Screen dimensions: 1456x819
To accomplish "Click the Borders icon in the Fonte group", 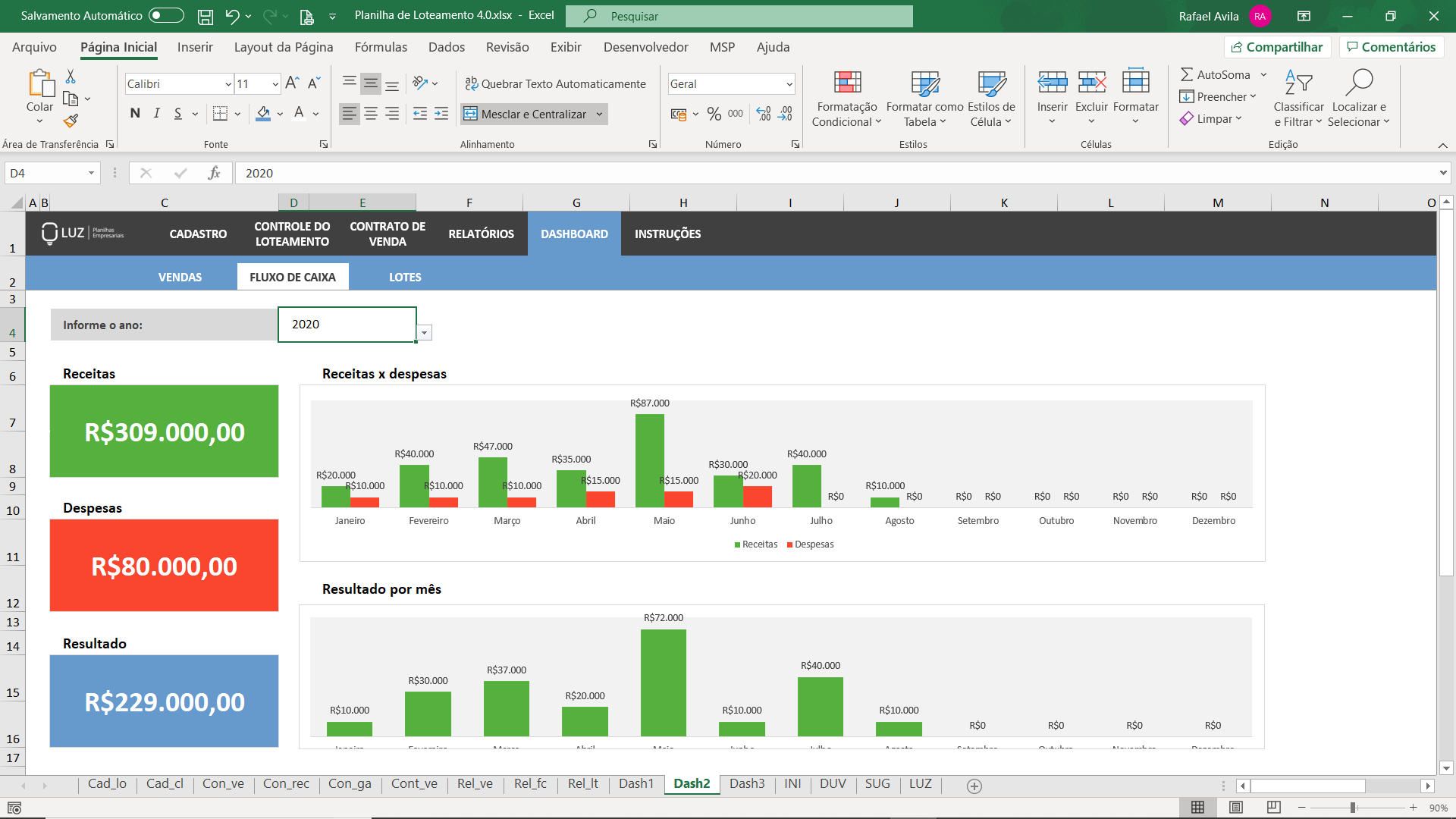I will 220,114.
